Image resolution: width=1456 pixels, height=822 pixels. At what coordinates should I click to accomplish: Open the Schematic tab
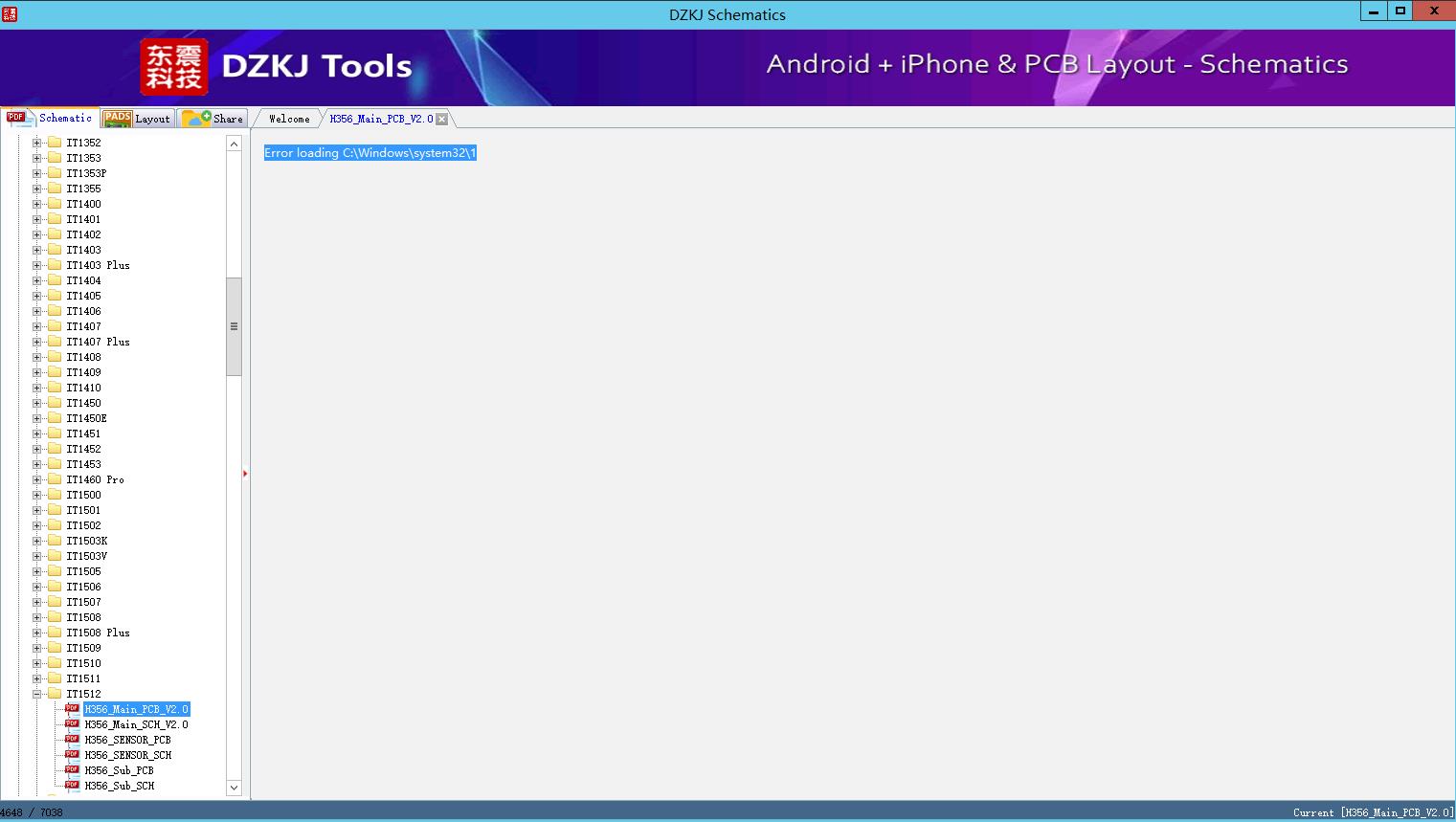click(50, 118)
